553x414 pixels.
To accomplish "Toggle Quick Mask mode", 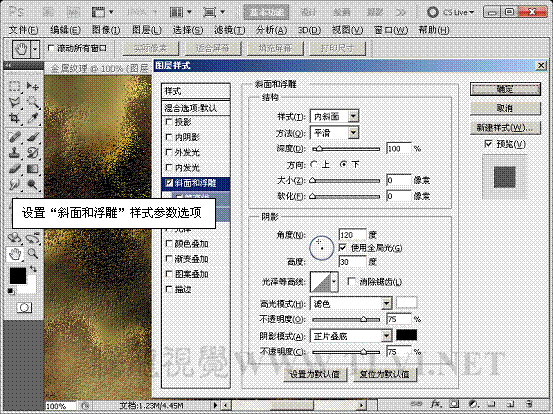I will tap(24, 308).
